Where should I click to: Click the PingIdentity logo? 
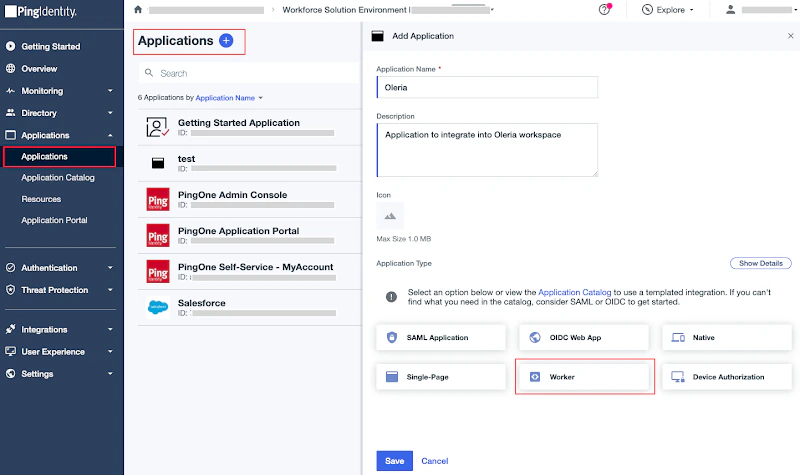pos(41,11)
